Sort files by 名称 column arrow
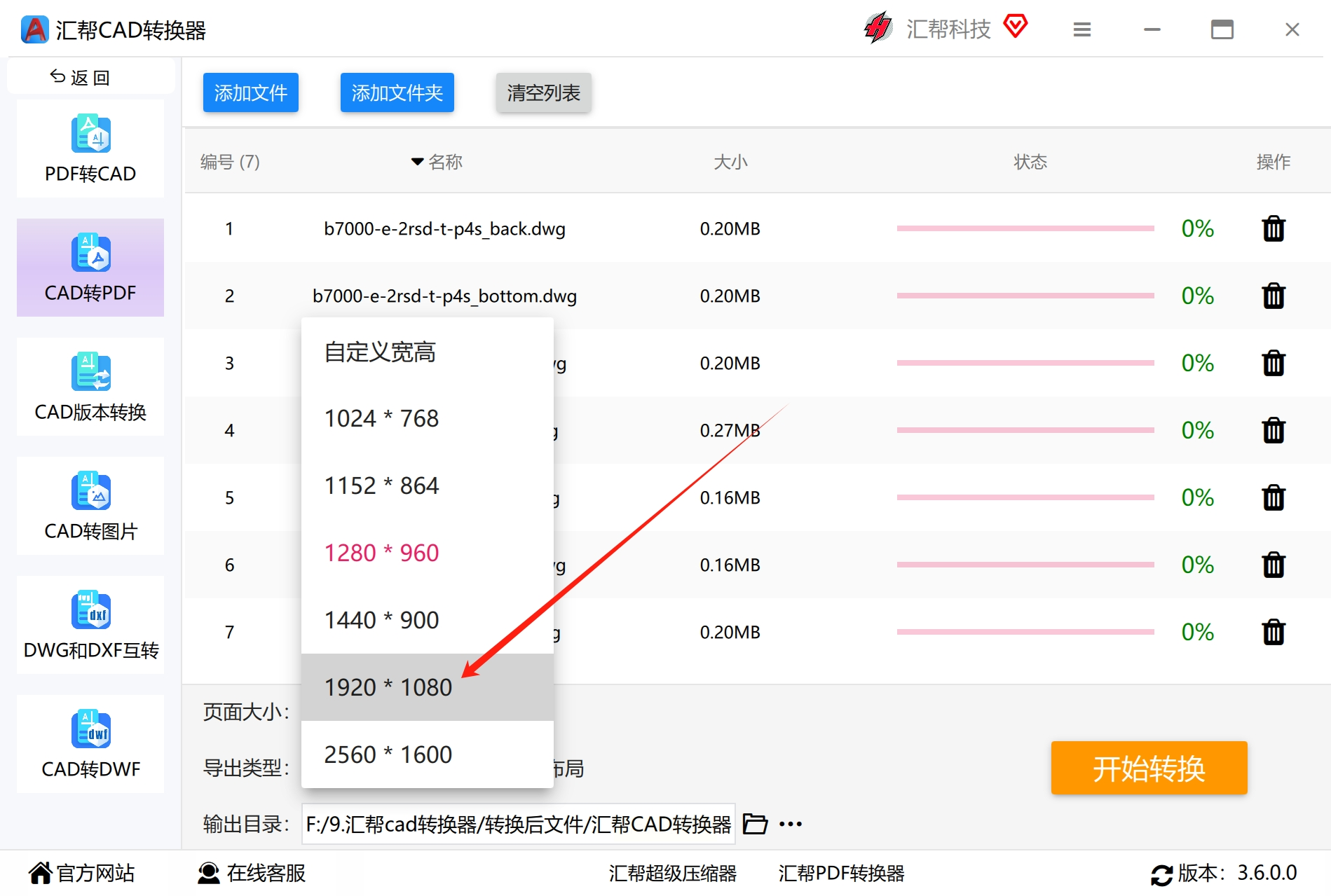This screenshot has width=1331, height=896. click(418, 162)
